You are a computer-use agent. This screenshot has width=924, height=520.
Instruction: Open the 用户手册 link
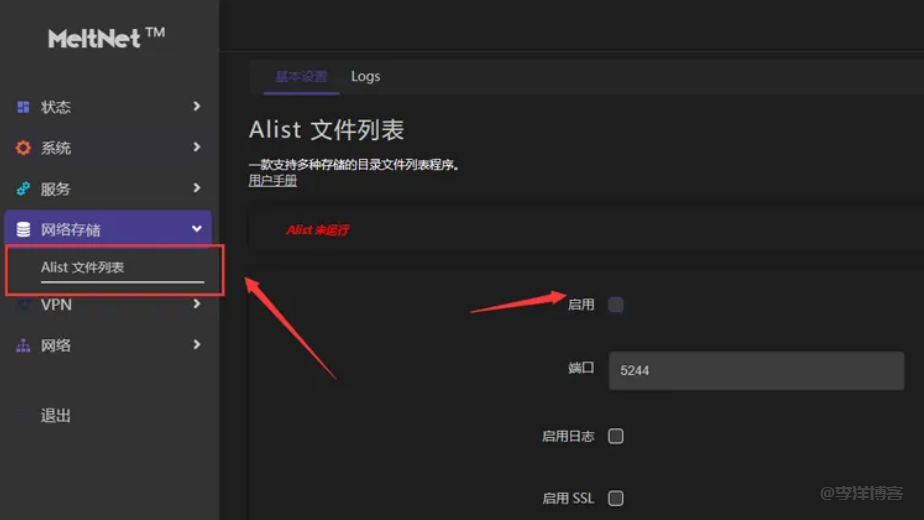tap(272, 181)
